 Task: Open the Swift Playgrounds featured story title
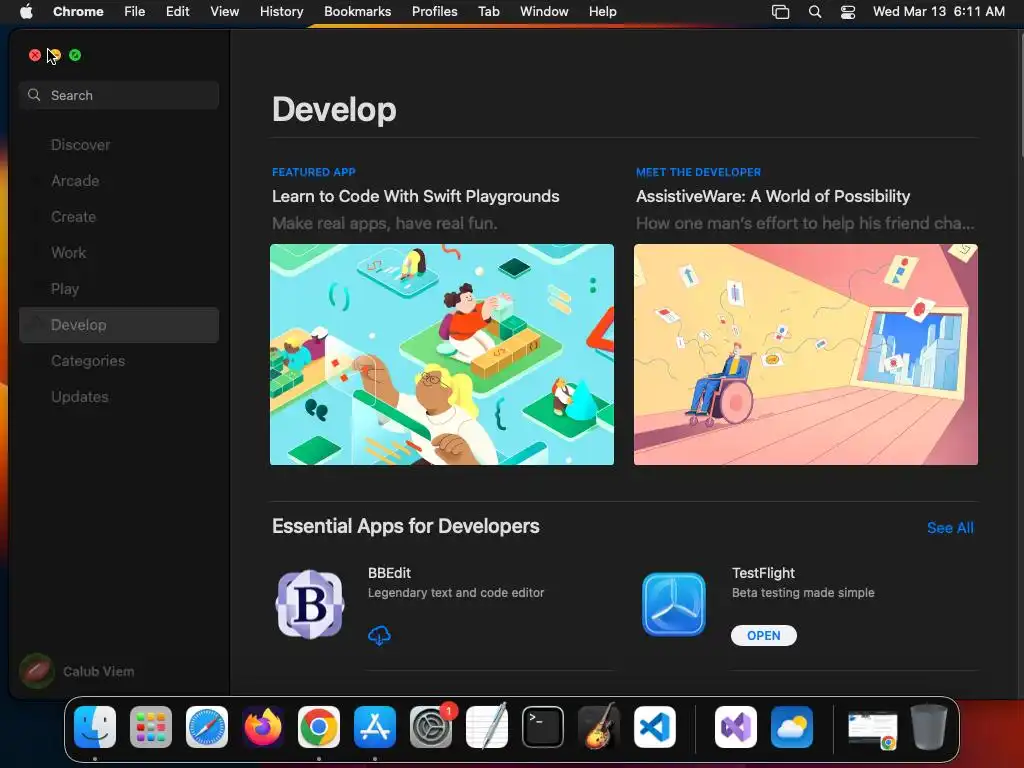pos(415,196)
